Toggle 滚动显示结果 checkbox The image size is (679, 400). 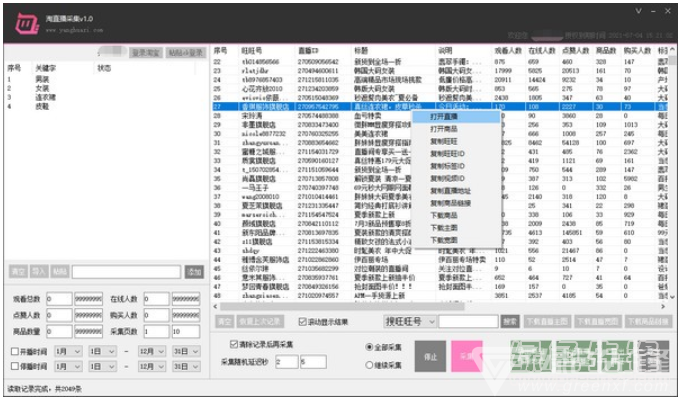[303, 322]
